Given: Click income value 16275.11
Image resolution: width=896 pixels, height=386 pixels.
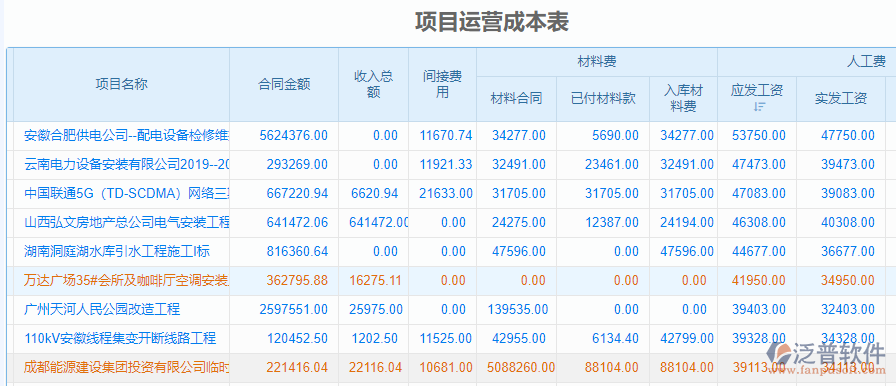Looking at the screenshot, I should 375,280.
